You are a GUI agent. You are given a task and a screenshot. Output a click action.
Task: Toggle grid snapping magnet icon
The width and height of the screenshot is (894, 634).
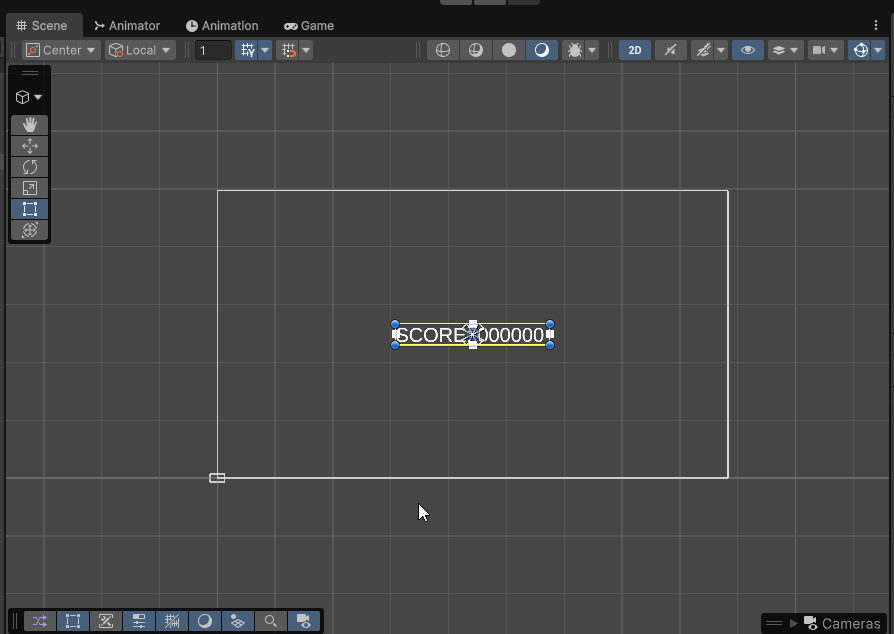[x=288, y=50]
